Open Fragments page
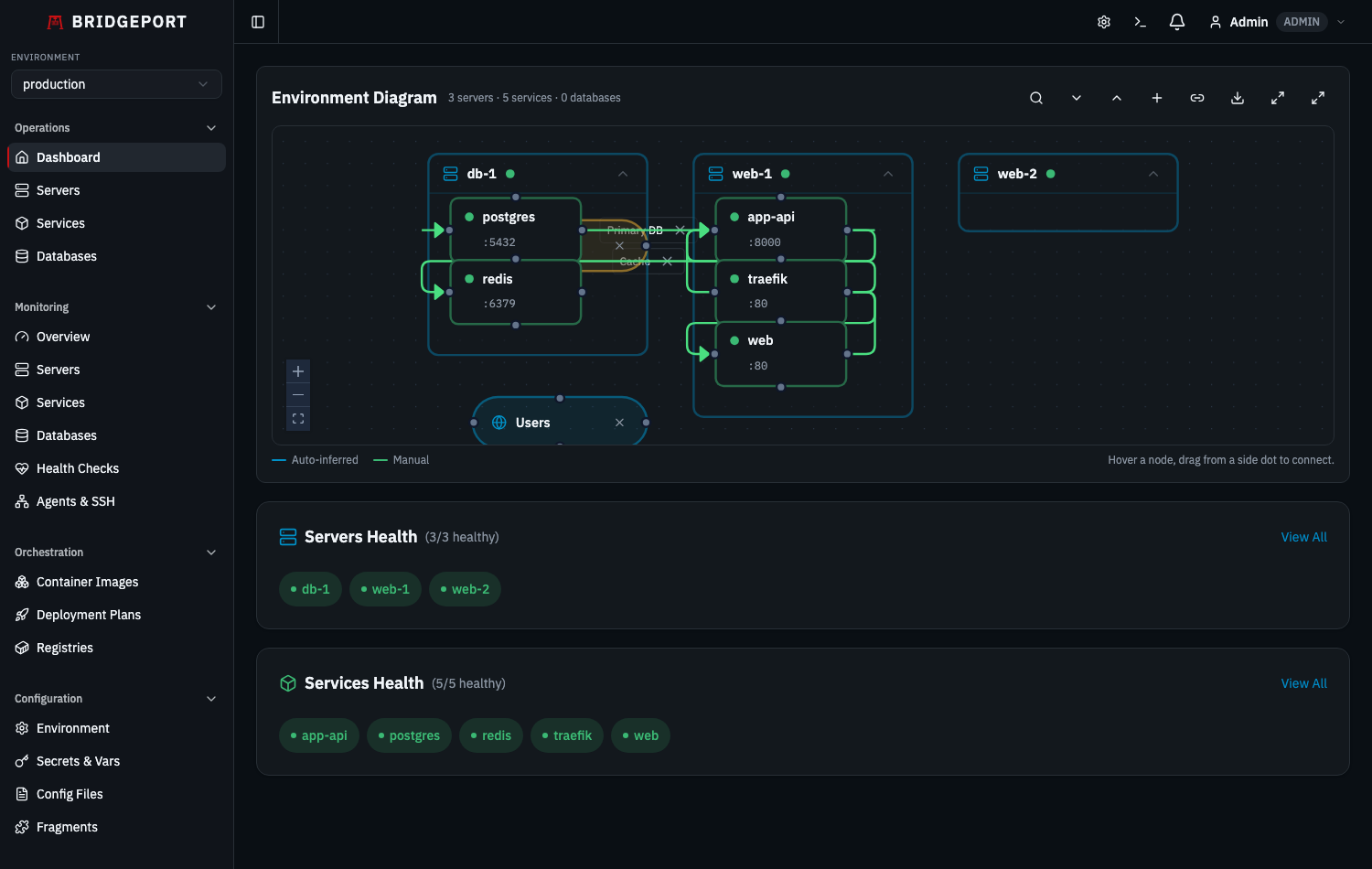This screenshot has width=1372, height=869. pyautogui.click(x=116, y=827)
